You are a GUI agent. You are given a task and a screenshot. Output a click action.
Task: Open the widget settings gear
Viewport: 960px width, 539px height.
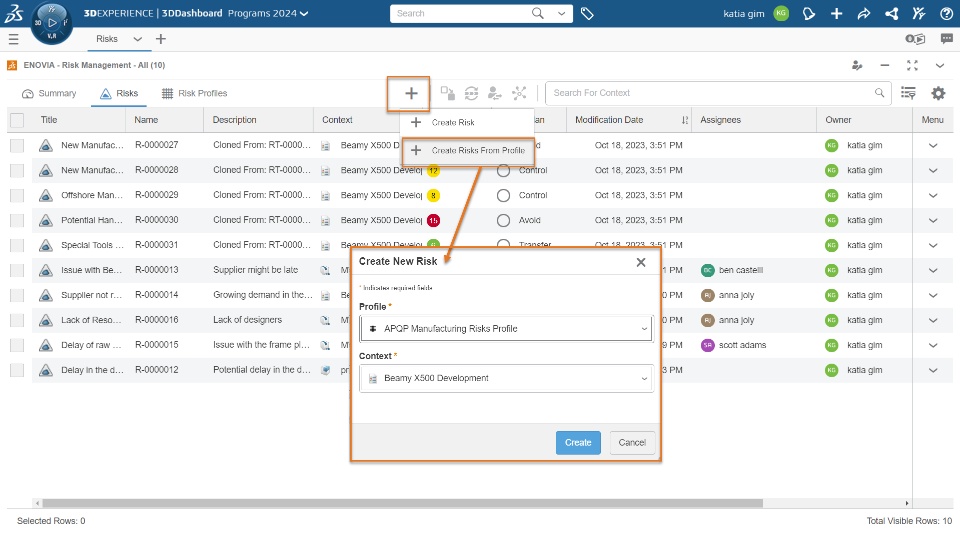938,93
